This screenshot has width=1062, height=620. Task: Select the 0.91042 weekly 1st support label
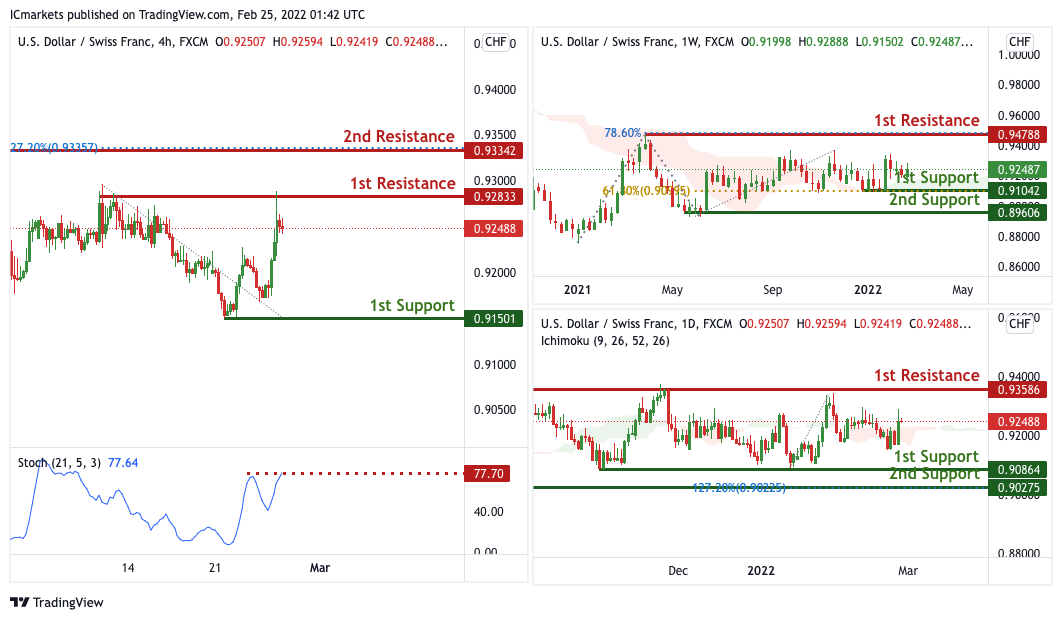pos(1018,190)
